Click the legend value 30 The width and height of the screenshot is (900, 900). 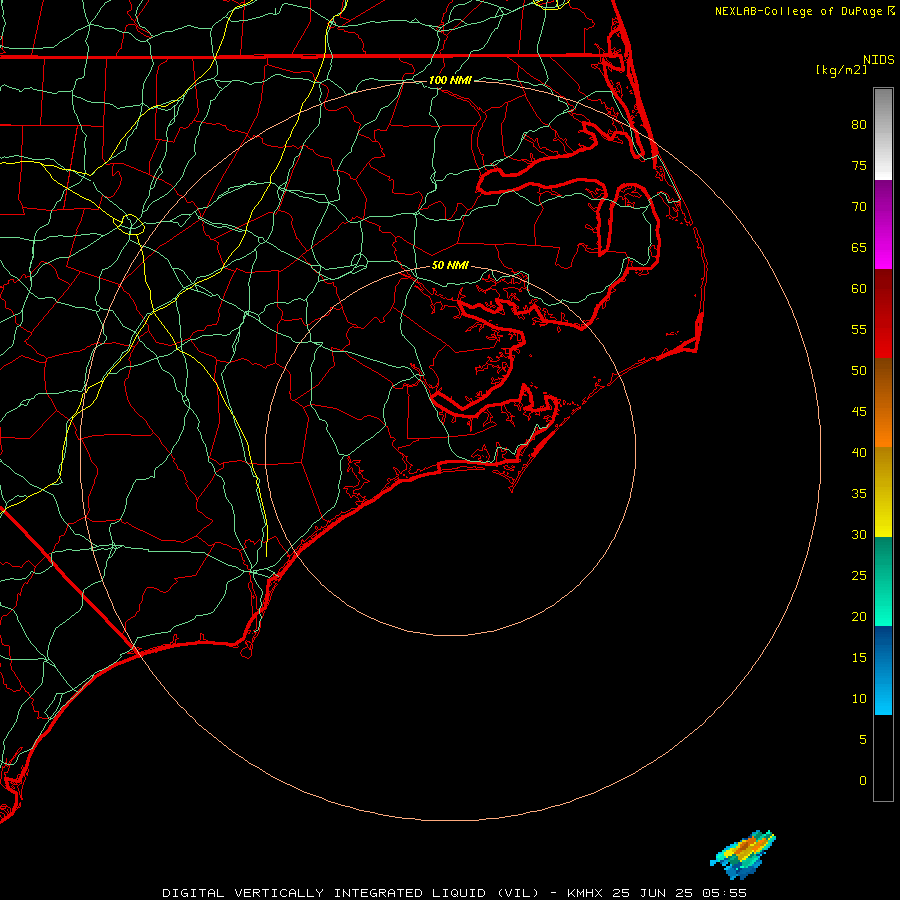coord(859,535)
